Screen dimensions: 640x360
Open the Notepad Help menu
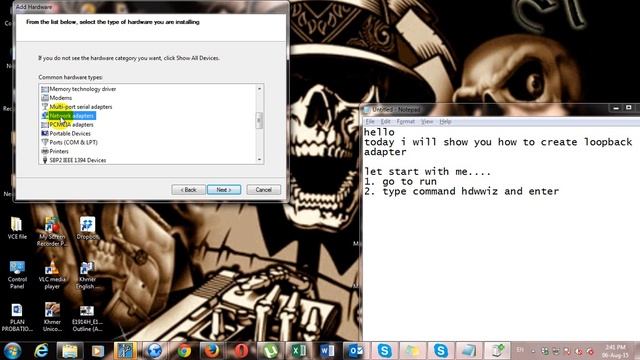[x=445, y=122]
